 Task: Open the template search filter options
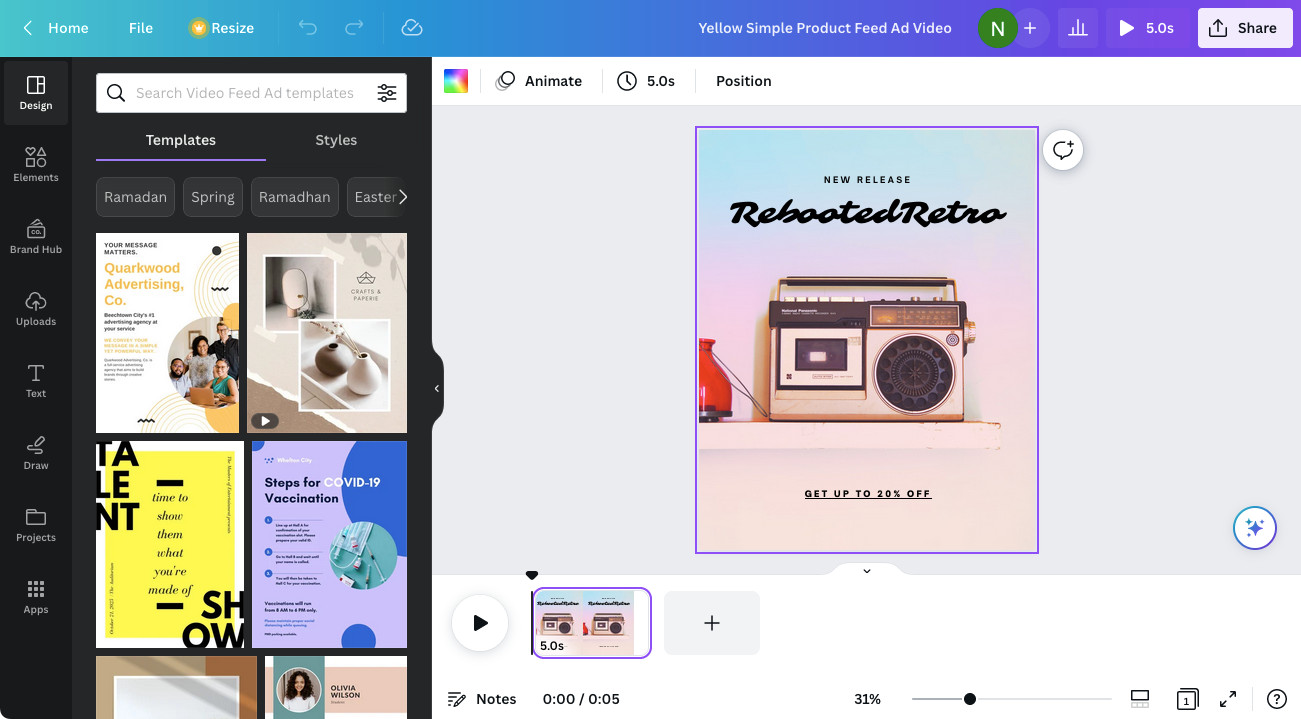coord(386,93)
